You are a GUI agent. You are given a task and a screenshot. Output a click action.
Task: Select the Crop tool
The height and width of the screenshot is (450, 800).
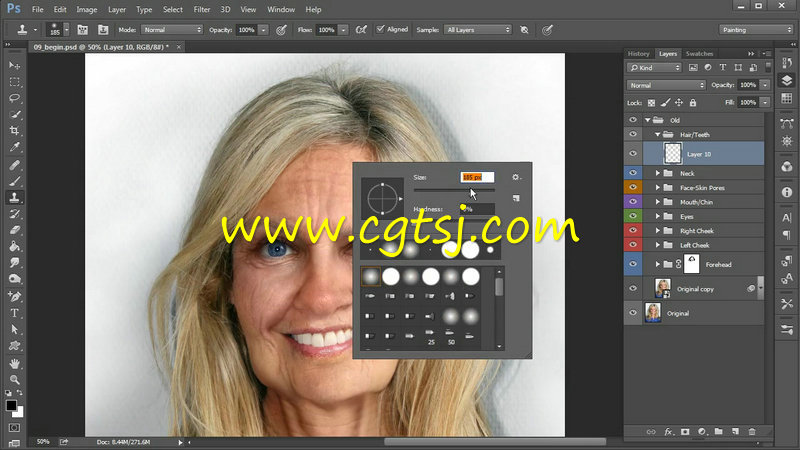[14, 131]
